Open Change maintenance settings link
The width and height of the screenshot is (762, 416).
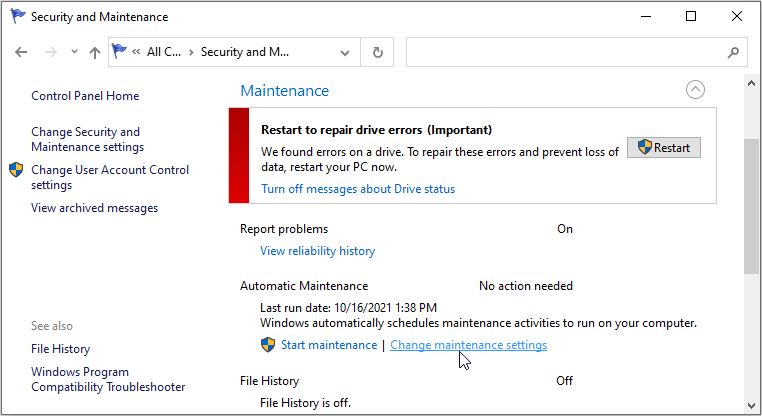pos(468,345)
